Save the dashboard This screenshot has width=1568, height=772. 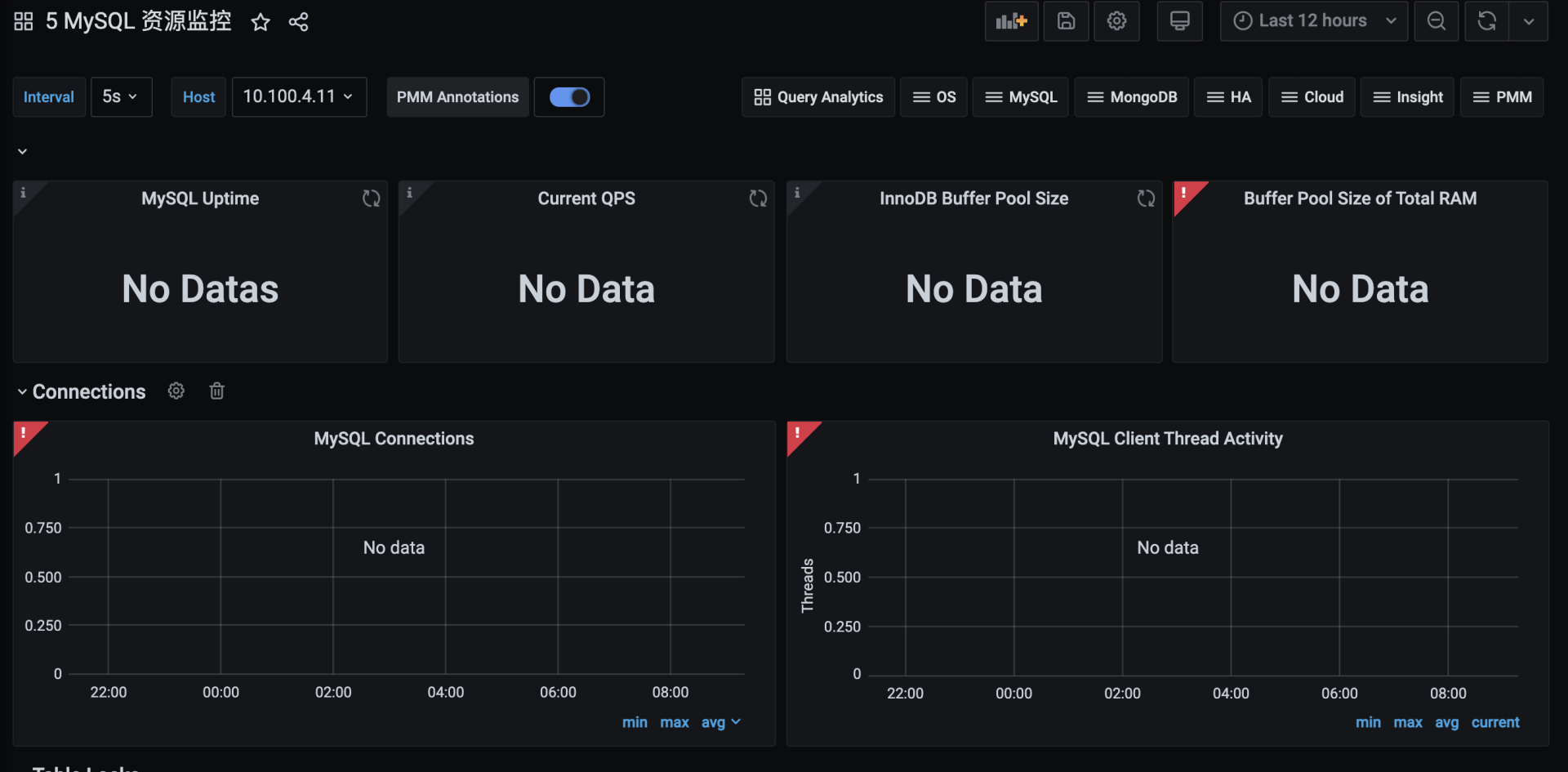click(x=1066, y=21)
